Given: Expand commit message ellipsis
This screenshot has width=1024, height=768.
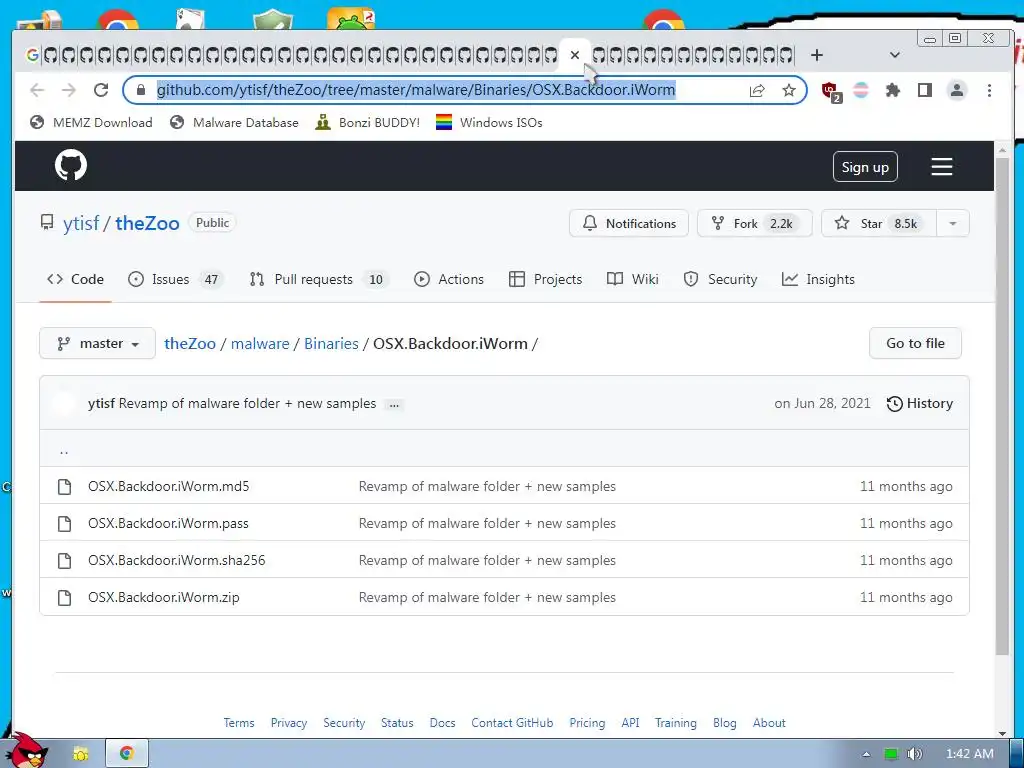Looking at the screenshot, I should [x=394, y=405].
